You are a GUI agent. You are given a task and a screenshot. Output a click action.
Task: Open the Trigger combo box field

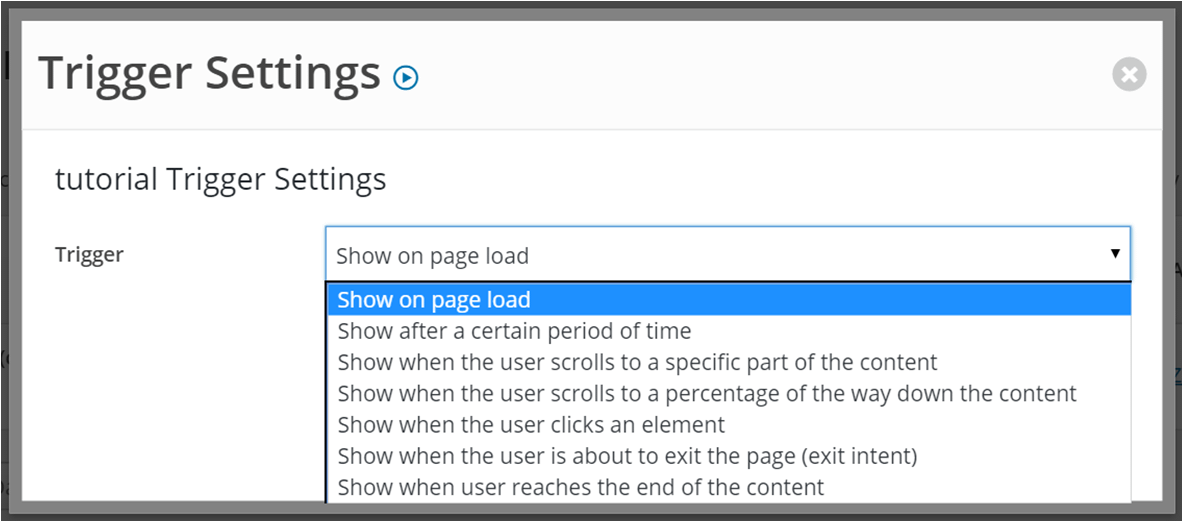tap(727, 254)
